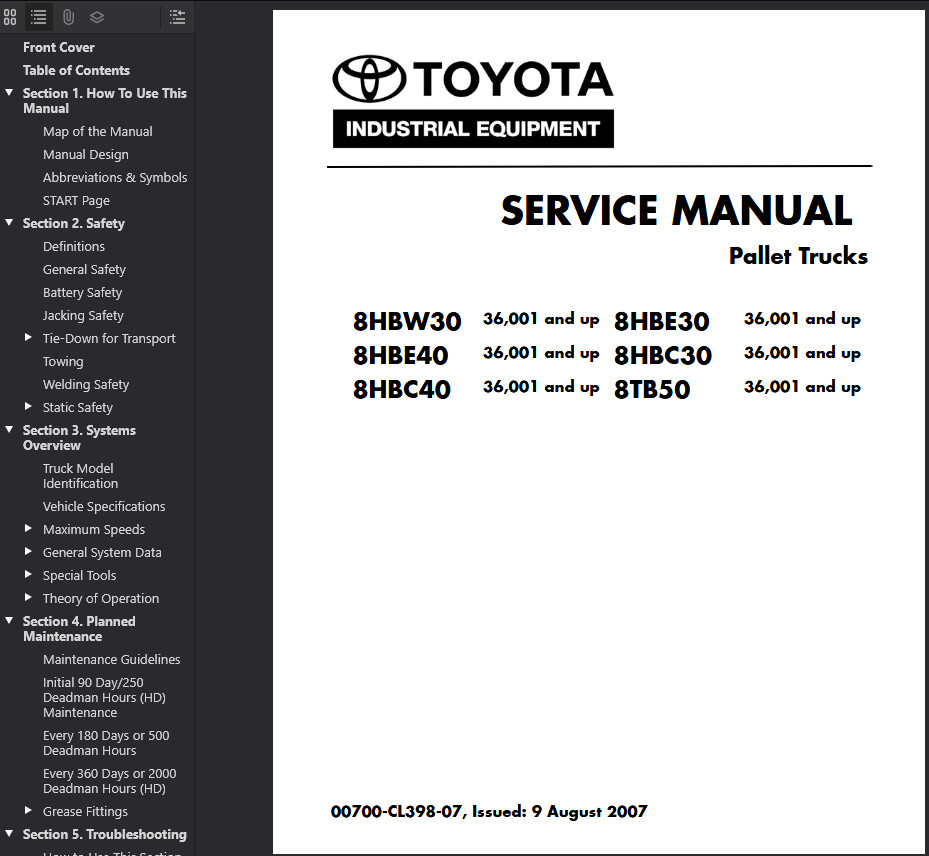Go to Truck Model Identification
This screenshot has width=929, height=856.
tap(80, 476)
